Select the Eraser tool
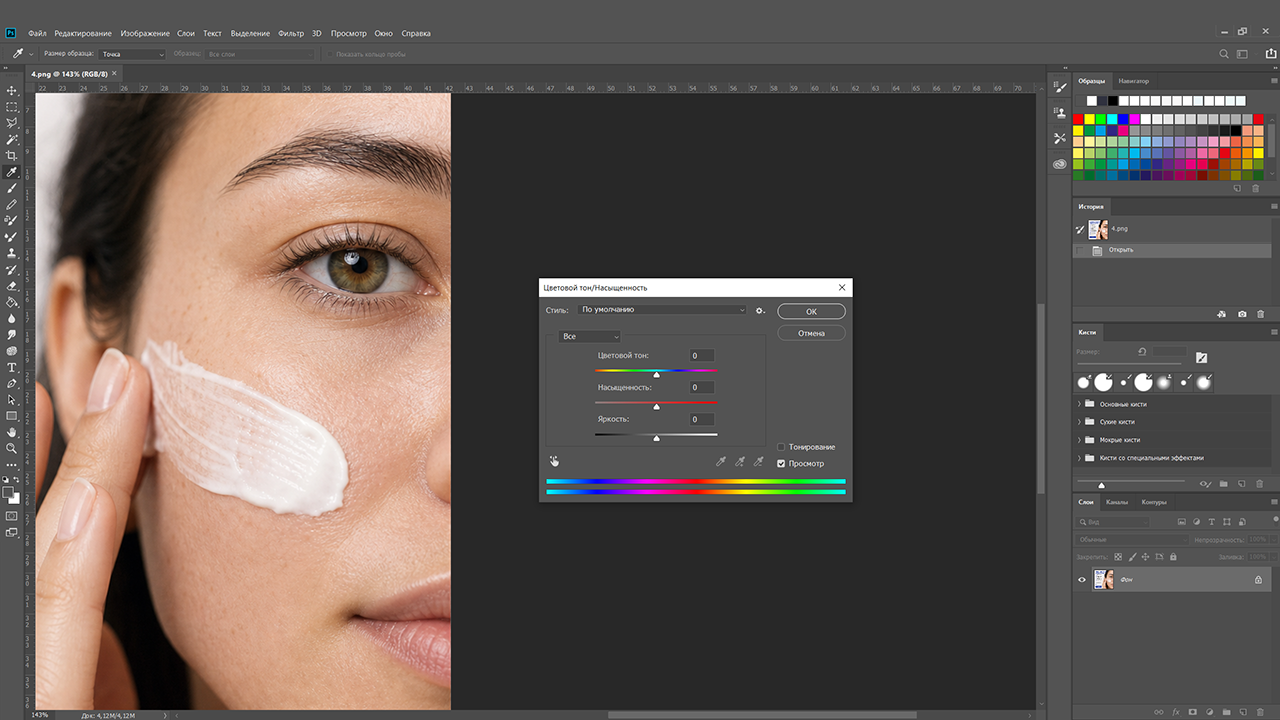1280x720 pixels. click(12, 285)
